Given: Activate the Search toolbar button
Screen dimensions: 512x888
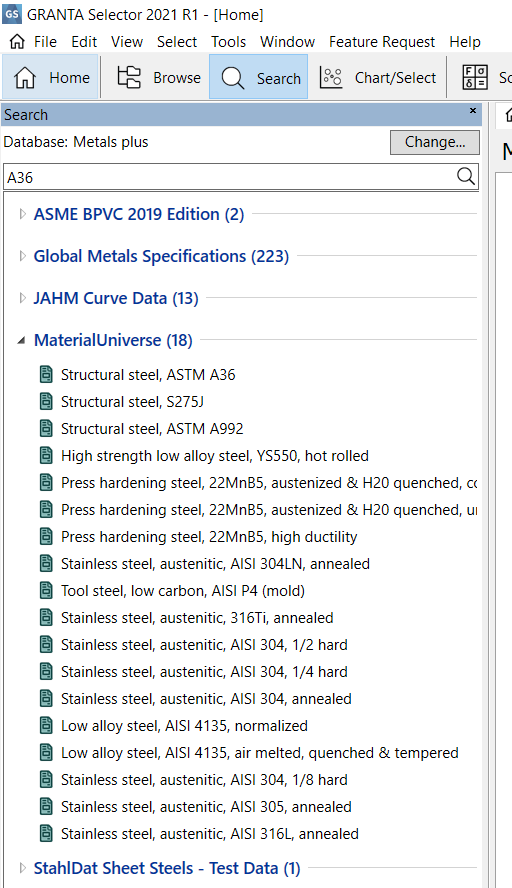Looking at the screenshot, I should pyautogui.click(x=259, y=78).
